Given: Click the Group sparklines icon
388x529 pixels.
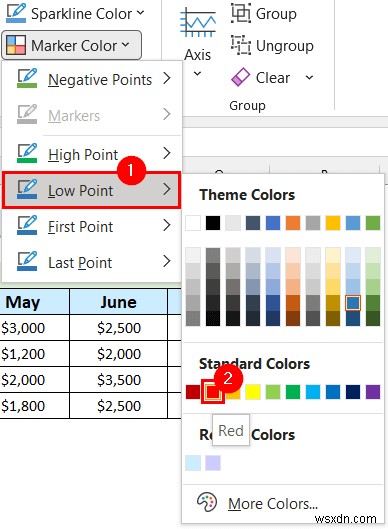Looking at the screenshot, I should pos(241,13).
